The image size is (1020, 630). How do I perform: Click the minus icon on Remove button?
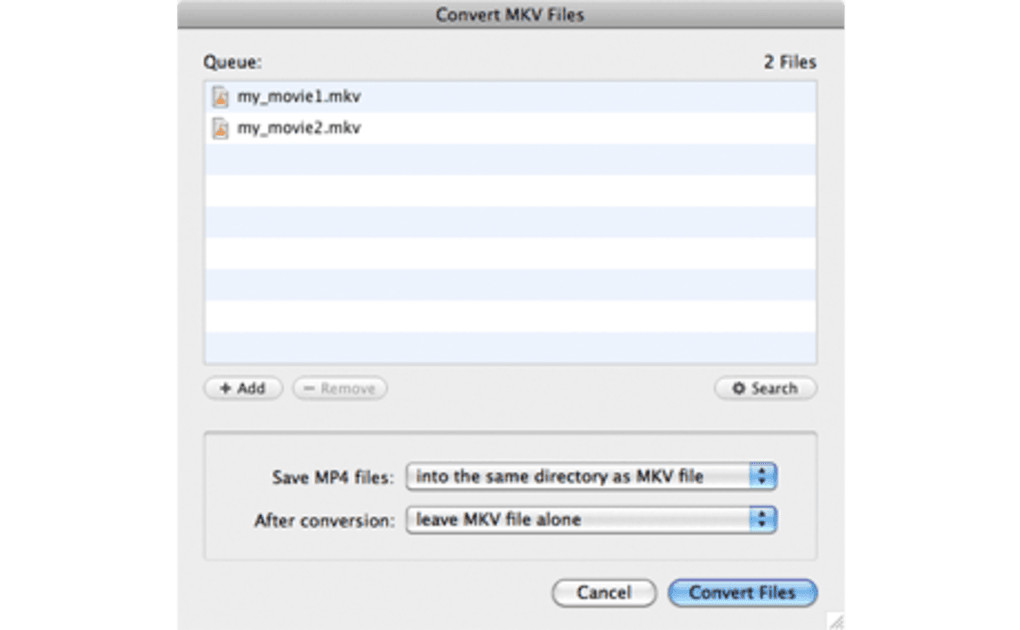tap(309, 388)
